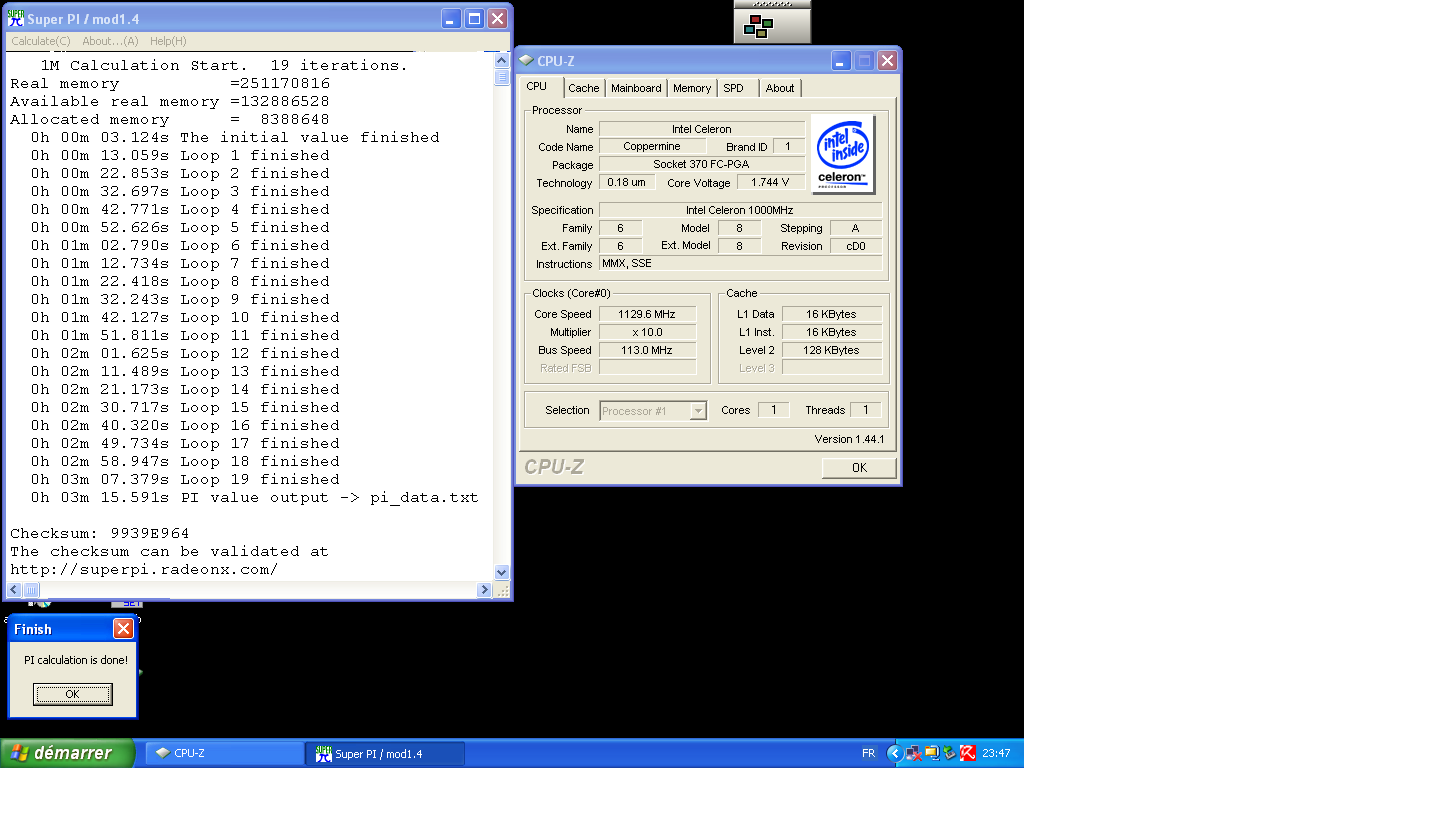Open the Processor #1 selection dropdown

point(653,411)
